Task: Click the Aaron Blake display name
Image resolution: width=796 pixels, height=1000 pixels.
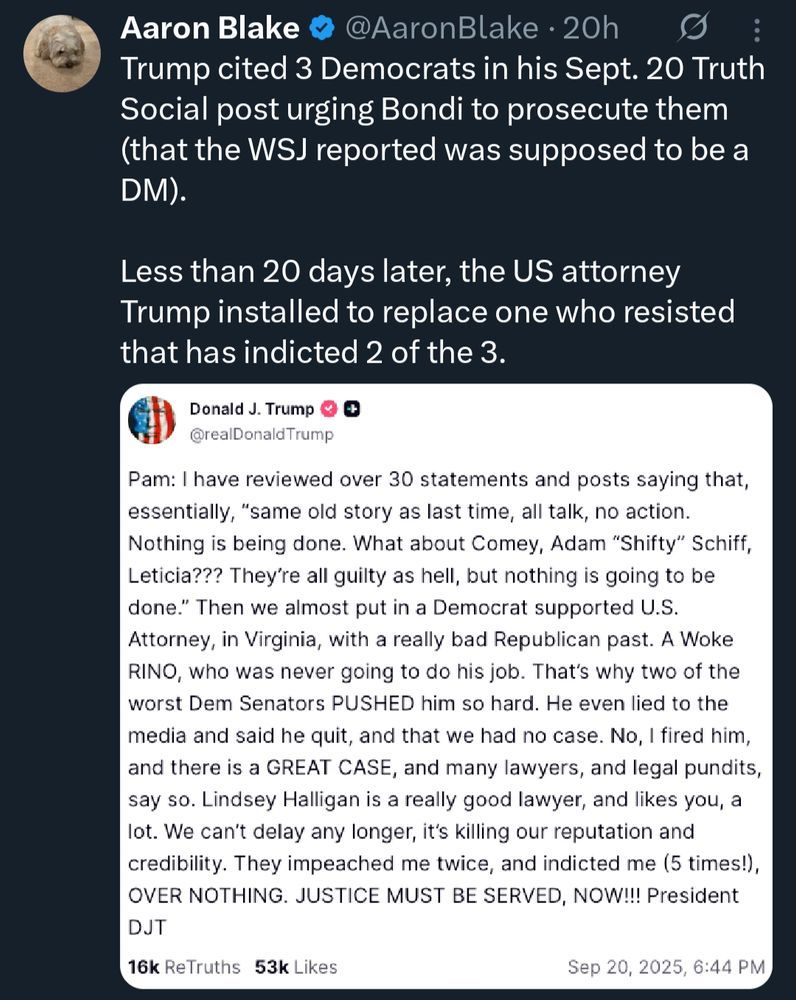Action: click(210, 28)
